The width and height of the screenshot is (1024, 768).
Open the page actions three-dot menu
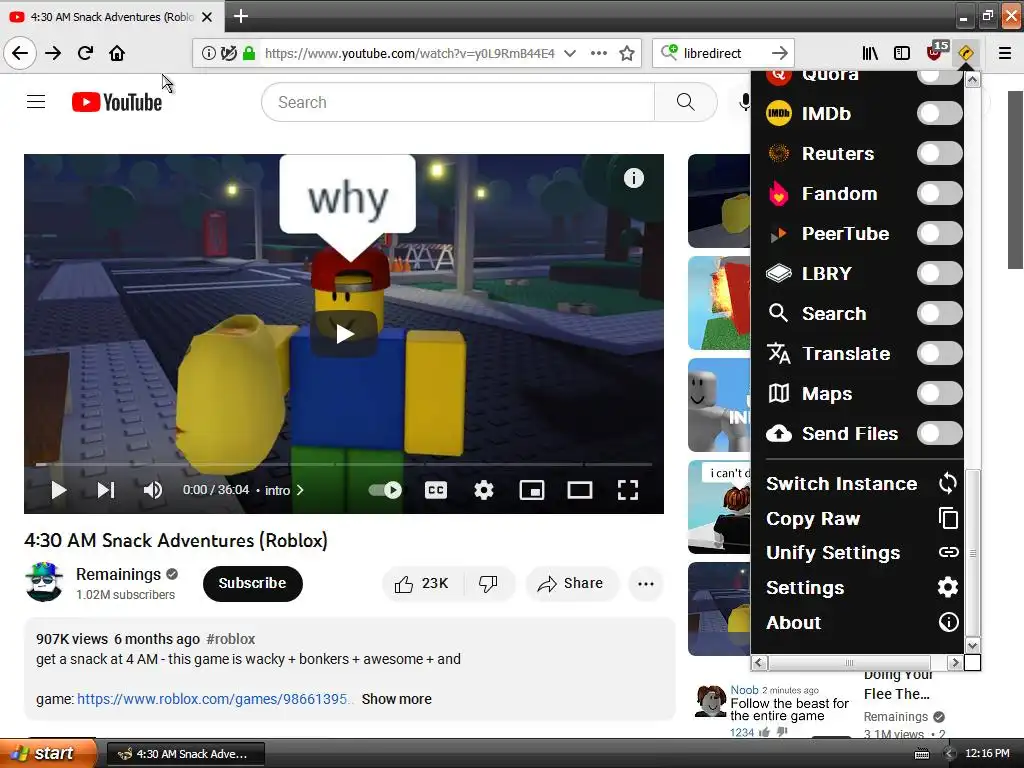point(598,53)
